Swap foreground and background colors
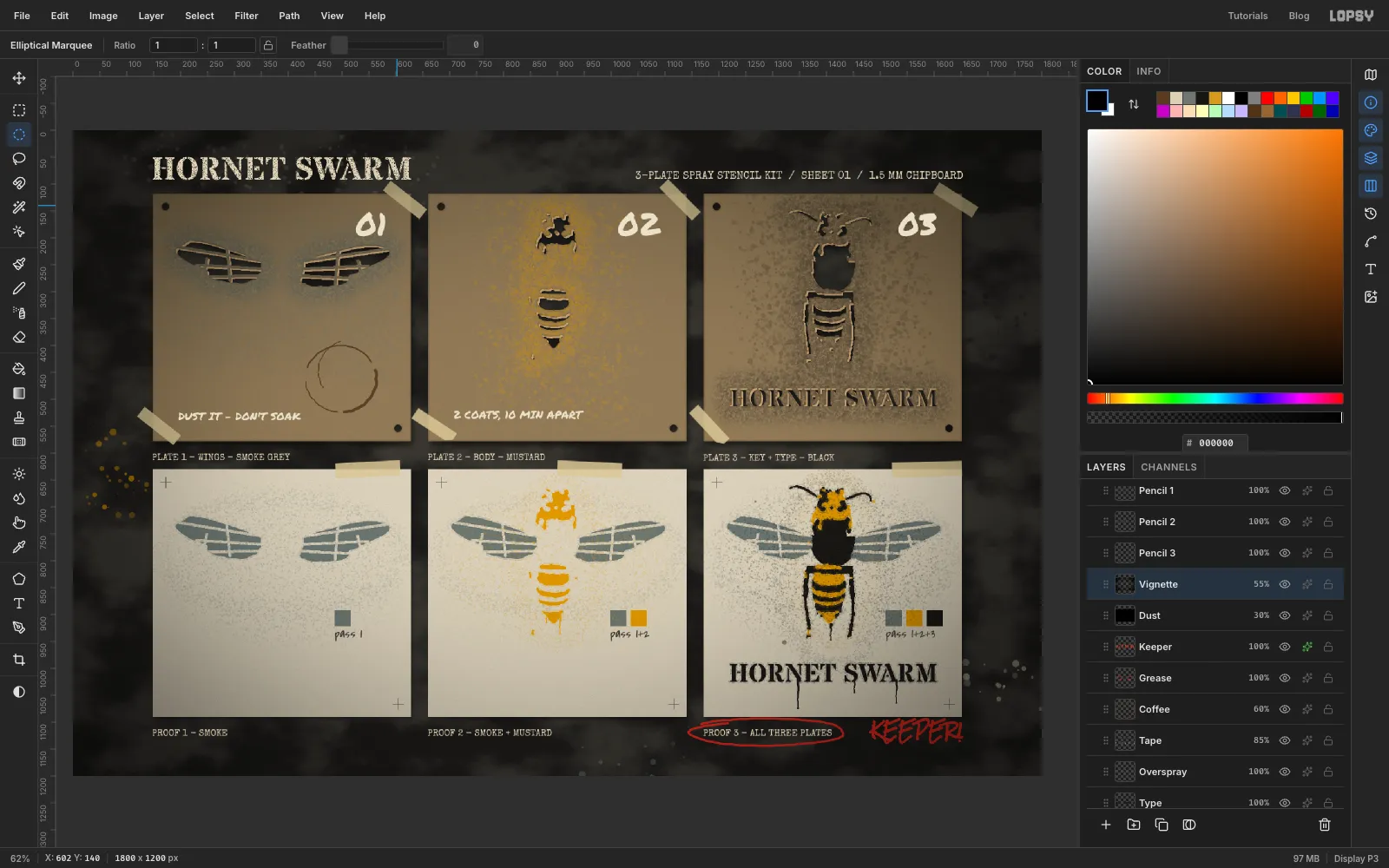Viewport: 1389px width, 868px height. coord(1134,104)
